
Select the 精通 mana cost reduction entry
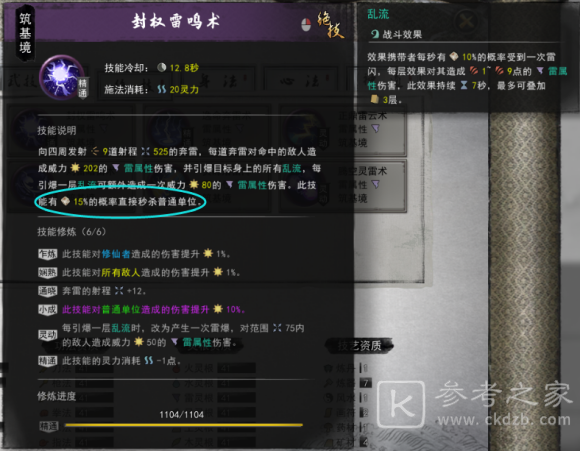click(109, 361)
